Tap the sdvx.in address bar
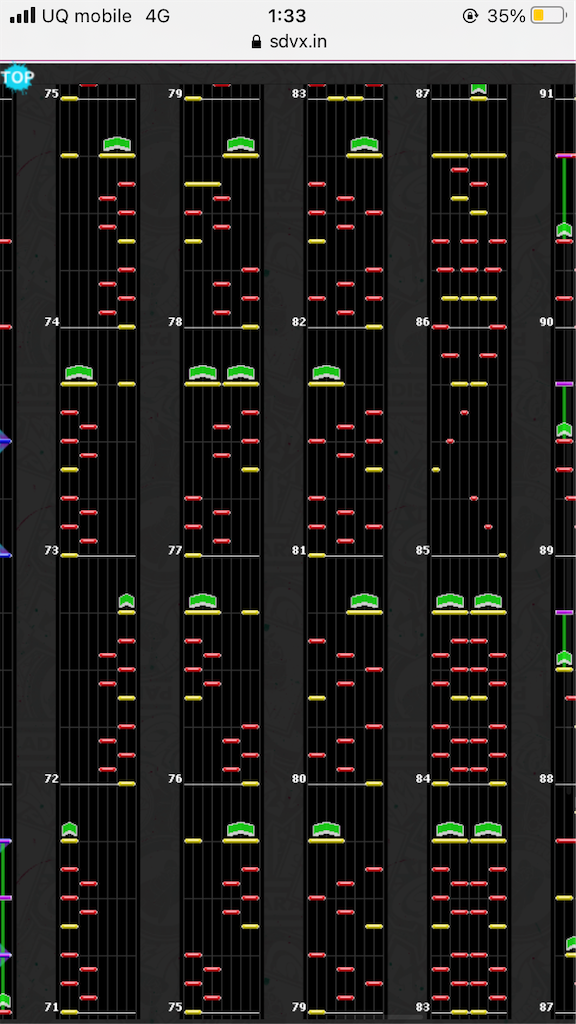Viewport: 576px width, 1024px height. [288, 42]
